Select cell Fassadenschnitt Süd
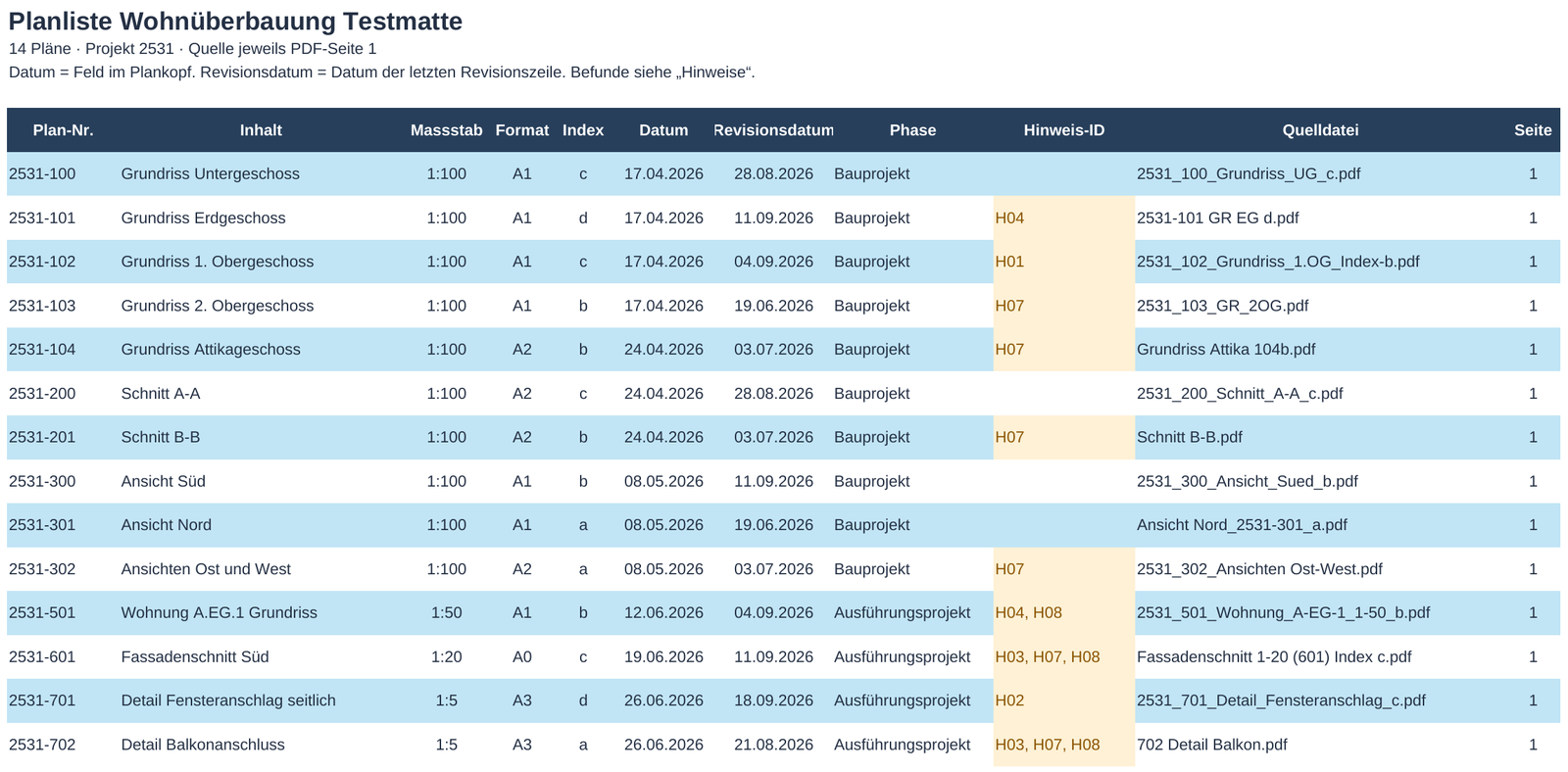 pyautogui.click(x=195, y=657)
